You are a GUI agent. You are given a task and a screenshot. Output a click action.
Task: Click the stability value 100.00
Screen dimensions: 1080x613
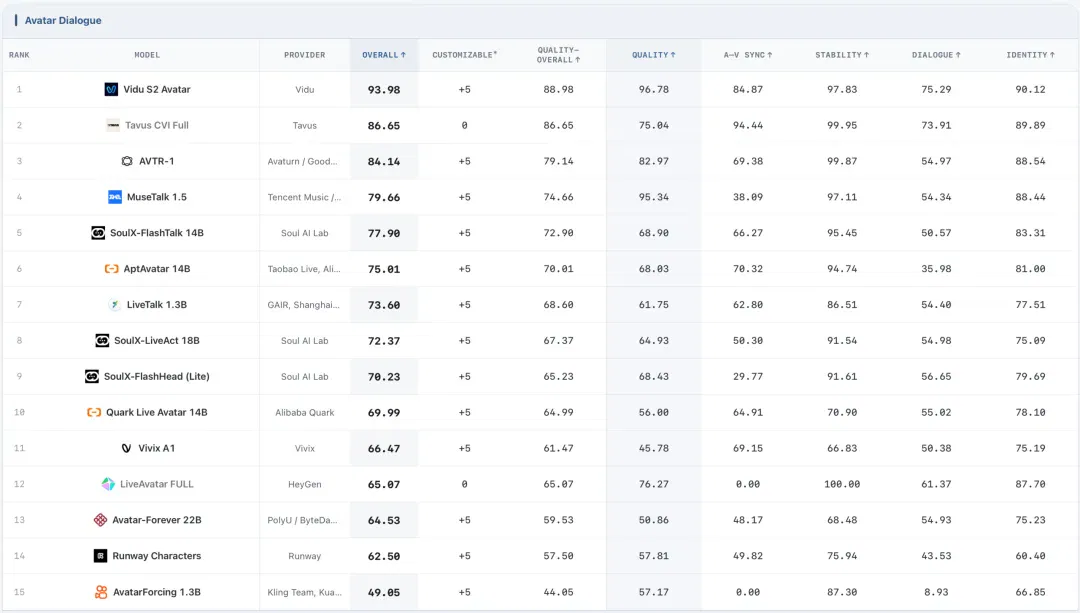(x=842, y=484)
